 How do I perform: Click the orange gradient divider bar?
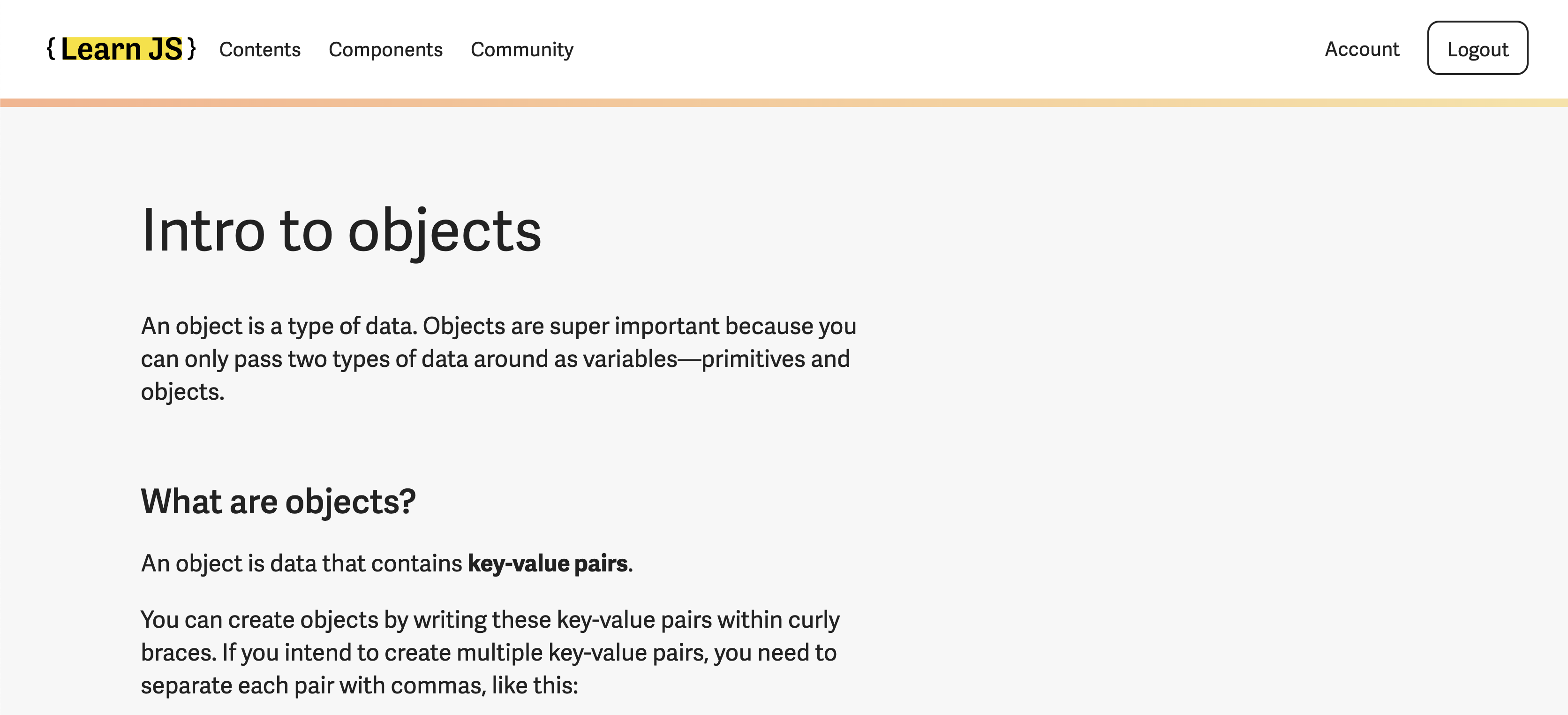tap(784, 102)
